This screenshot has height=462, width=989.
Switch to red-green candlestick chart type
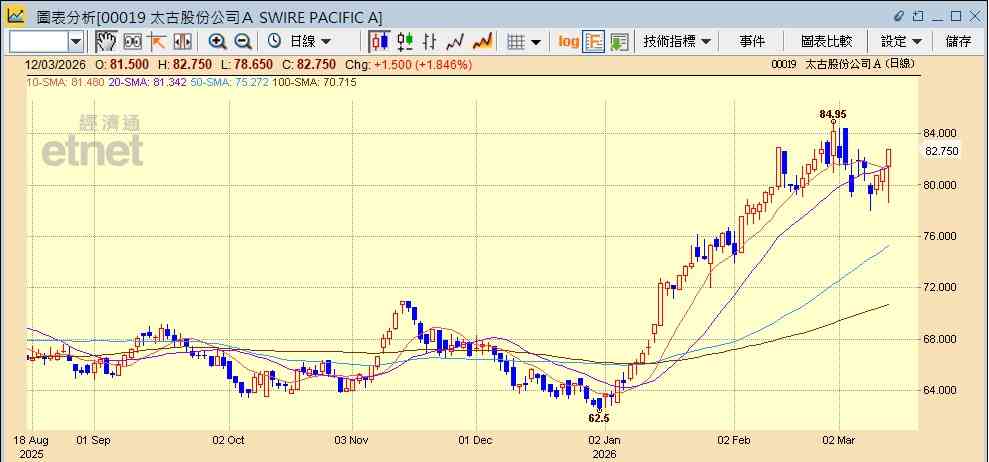click(x=406, y=42)
